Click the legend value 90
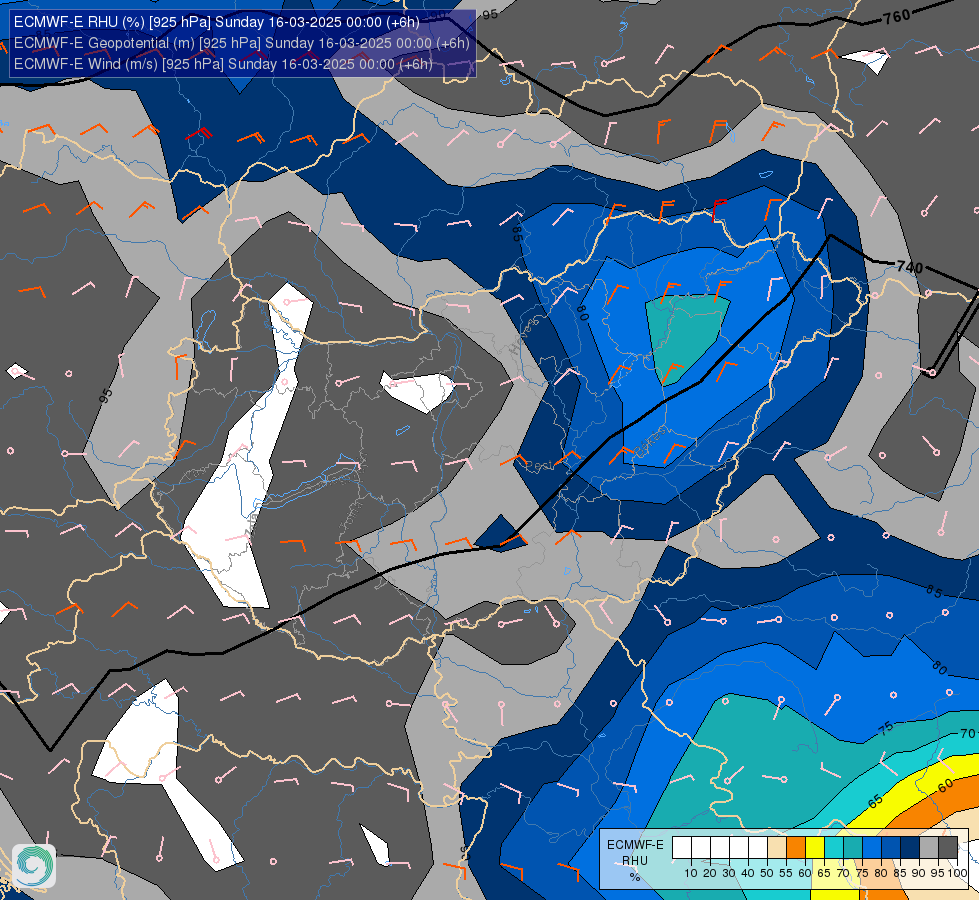979x900 pixels. tap(919, 873)
